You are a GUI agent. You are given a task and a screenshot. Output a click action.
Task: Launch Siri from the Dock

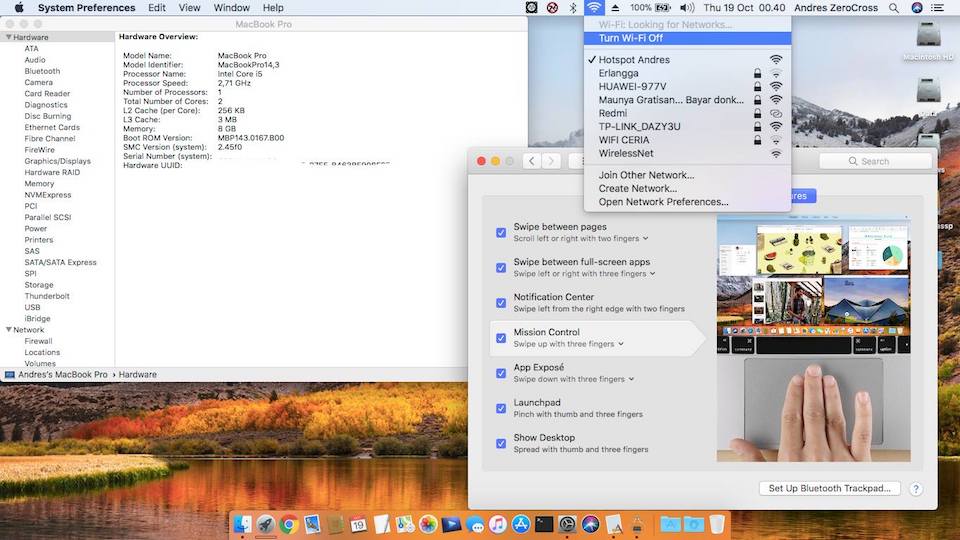(591, 524)
